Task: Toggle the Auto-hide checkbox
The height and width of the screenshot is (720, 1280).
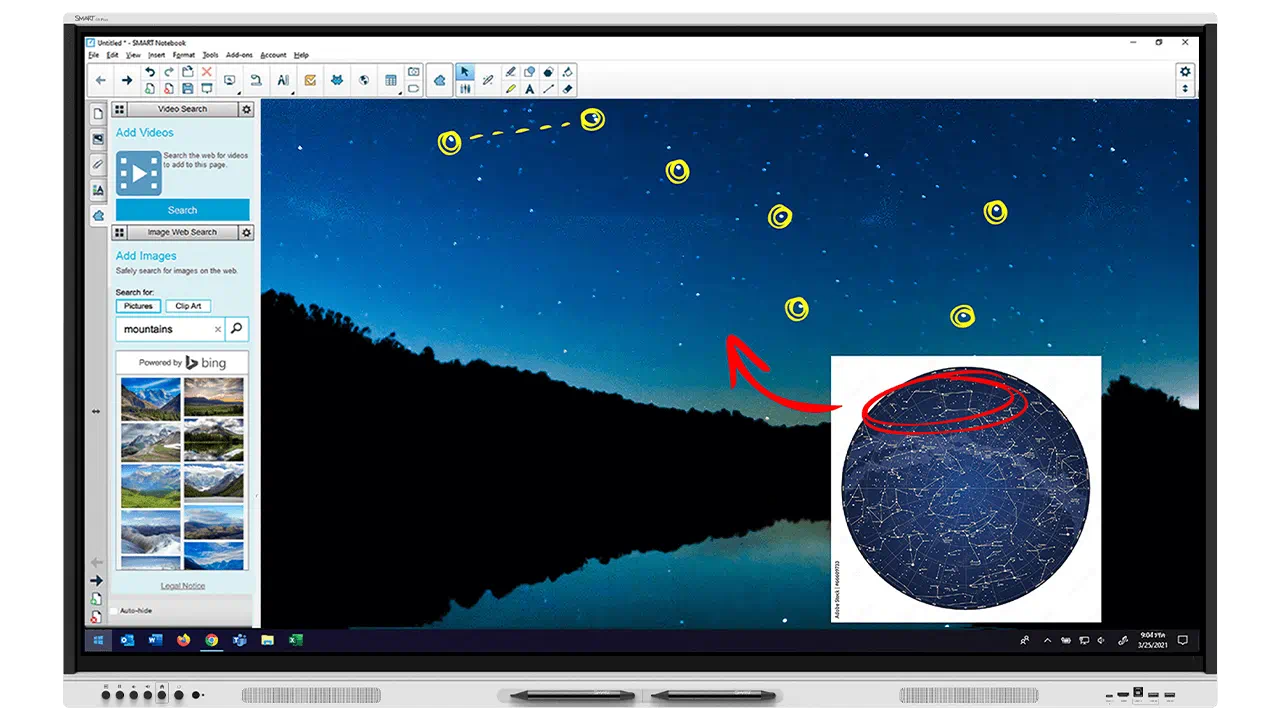Action: pyautogui.click(x=114, y=611)
